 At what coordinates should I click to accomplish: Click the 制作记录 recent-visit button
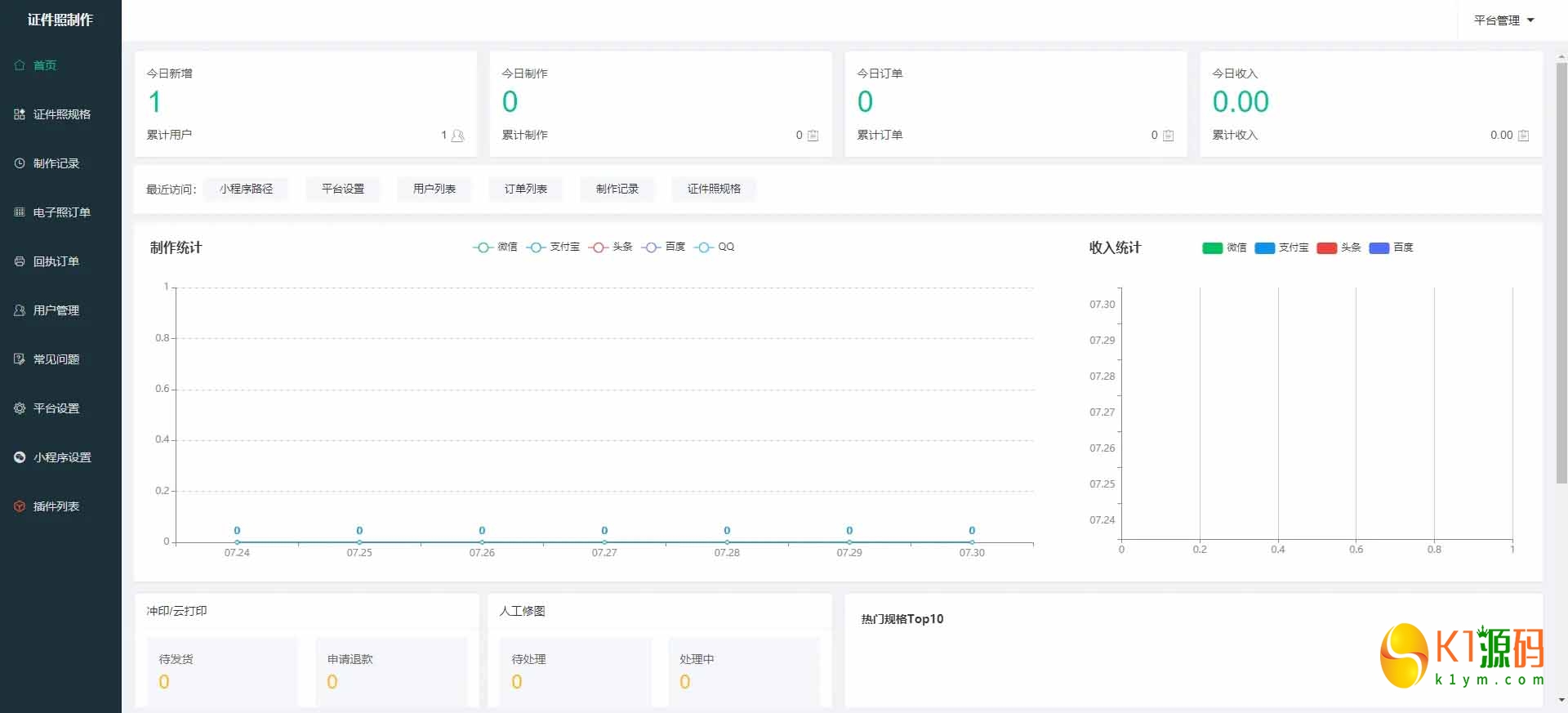(x=617, y=189)
